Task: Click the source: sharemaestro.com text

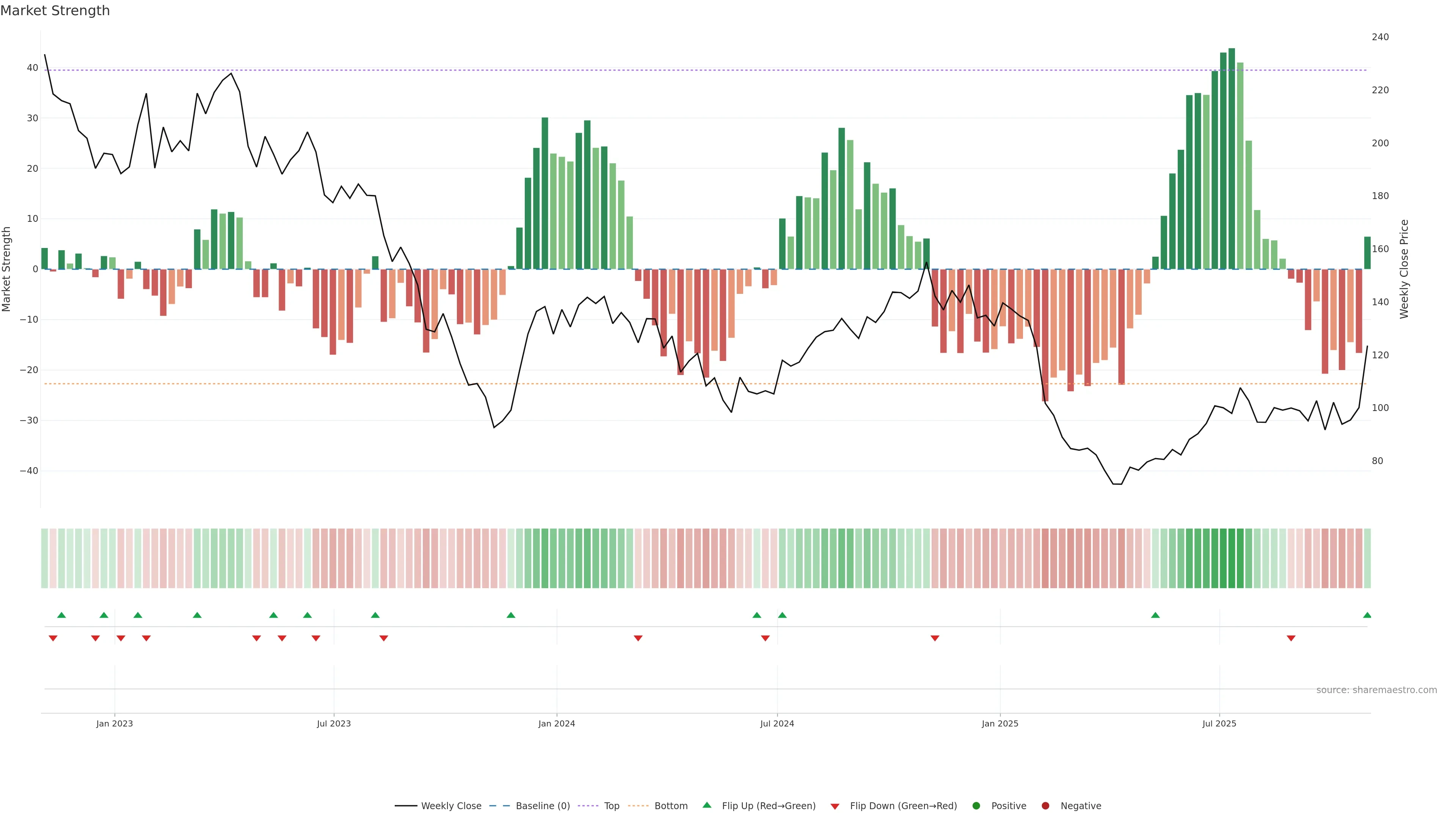Action: click(x=1376, y=690)
